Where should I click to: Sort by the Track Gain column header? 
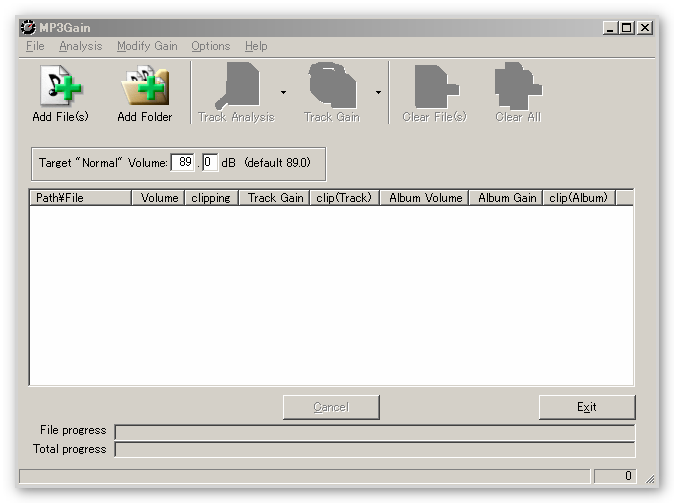(x=274, y=198)
